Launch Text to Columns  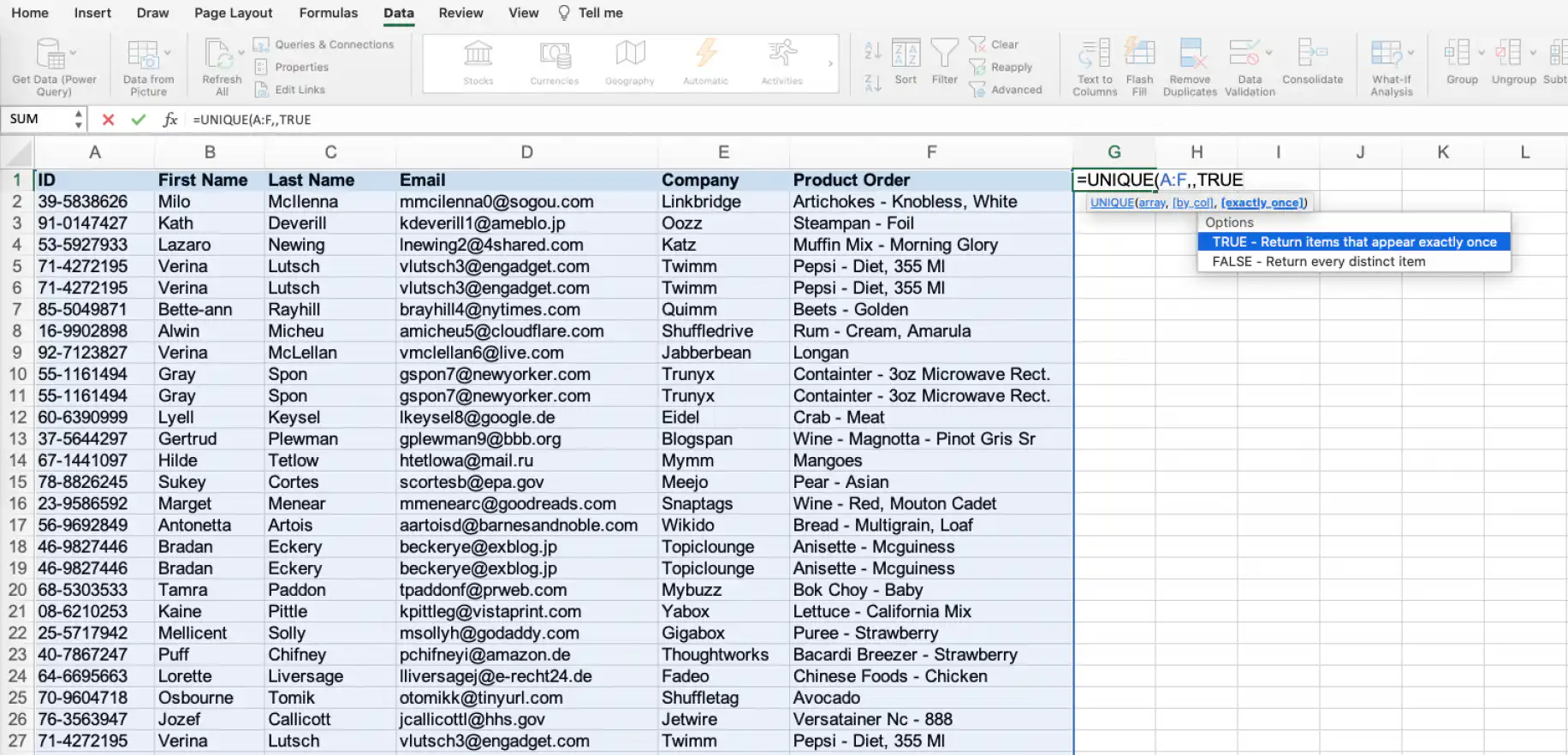click(x=1095, y=67)
